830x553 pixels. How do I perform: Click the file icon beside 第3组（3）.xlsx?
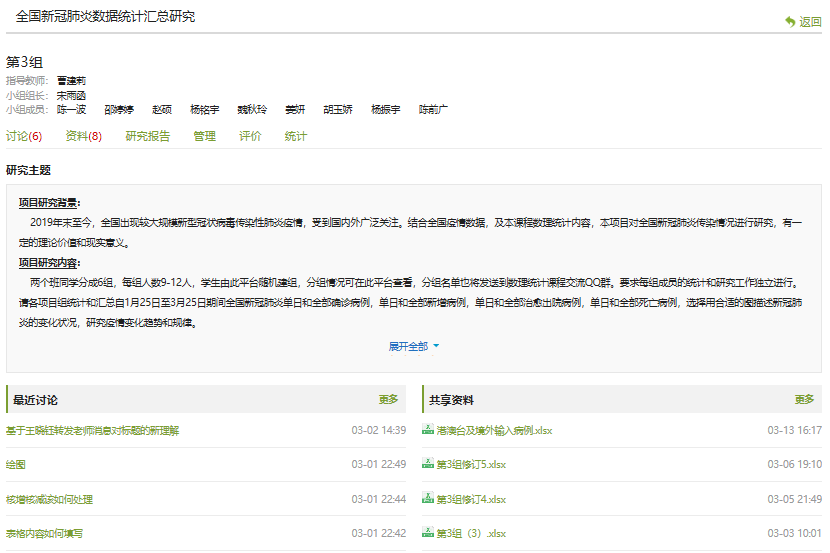tap(428, 533)
